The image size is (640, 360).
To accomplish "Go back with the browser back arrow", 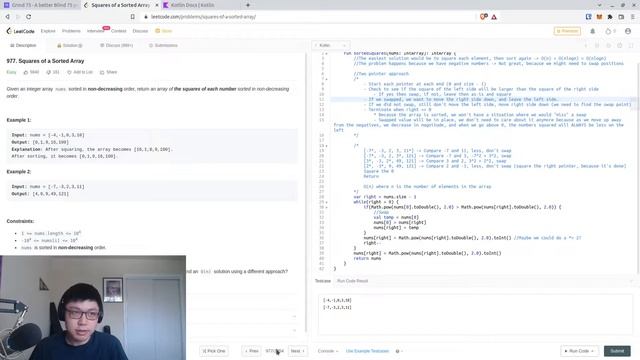I will click(7, 17).
